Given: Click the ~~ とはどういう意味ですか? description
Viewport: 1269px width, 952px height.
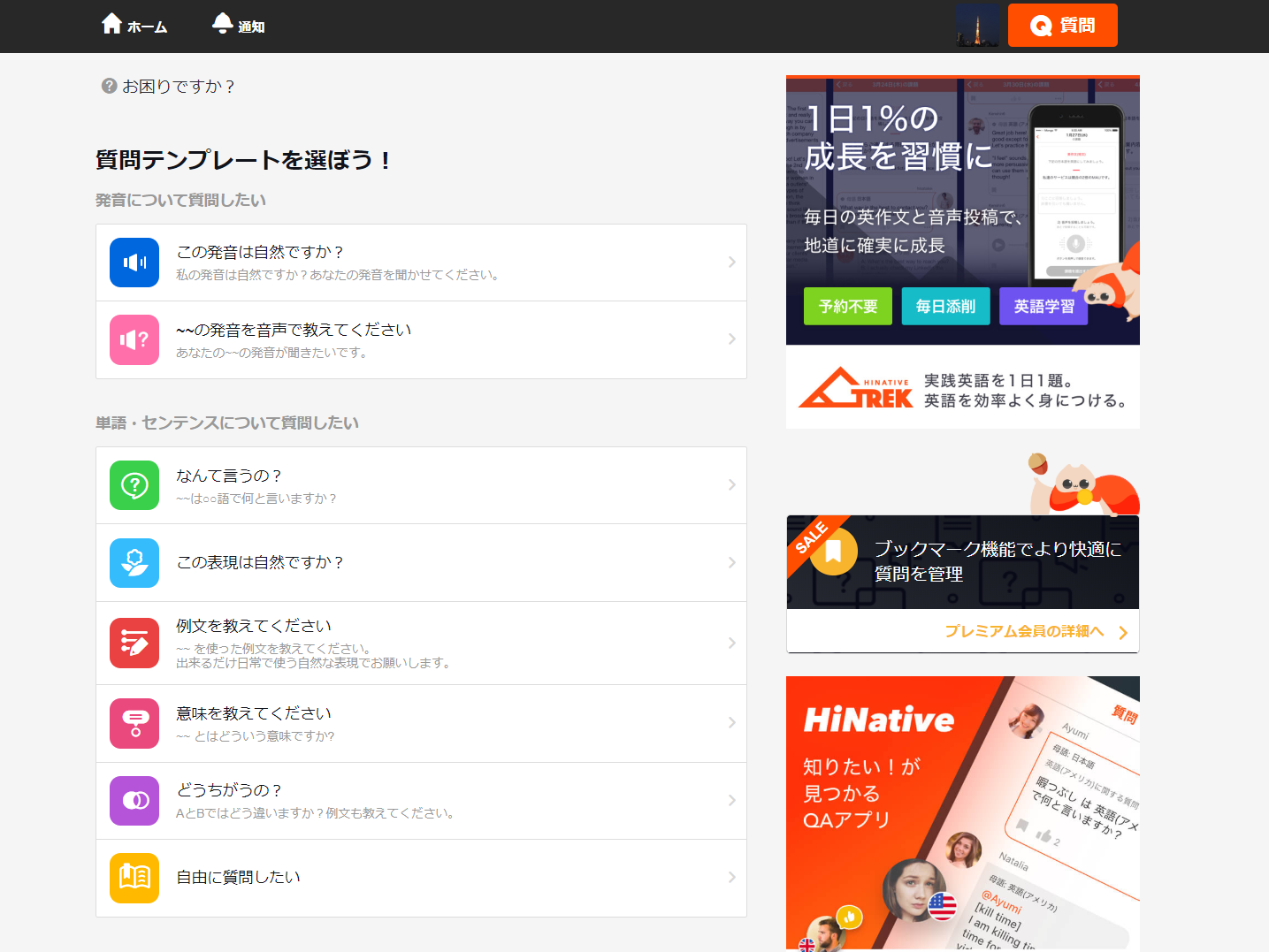Looking at the screenshot, I should pyautogui.click(x=256, y=736).
